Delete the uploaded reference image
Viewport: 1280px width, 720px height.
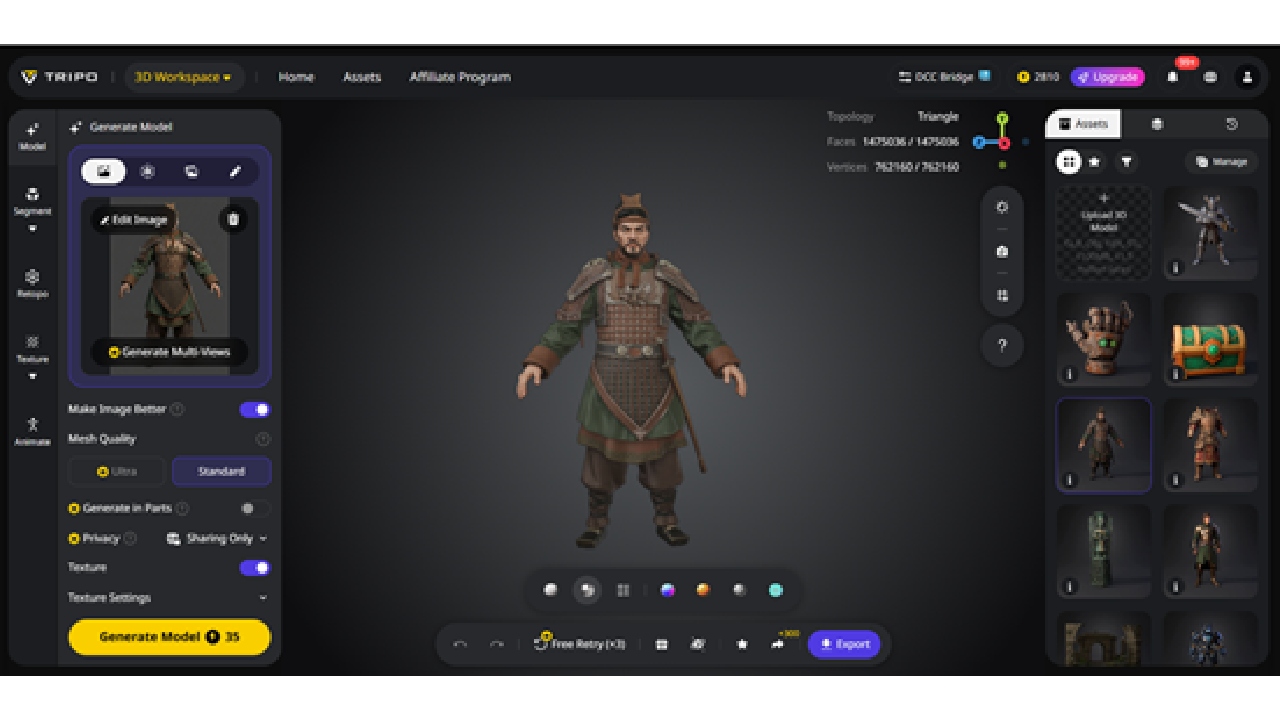click(x=233, y=219)
